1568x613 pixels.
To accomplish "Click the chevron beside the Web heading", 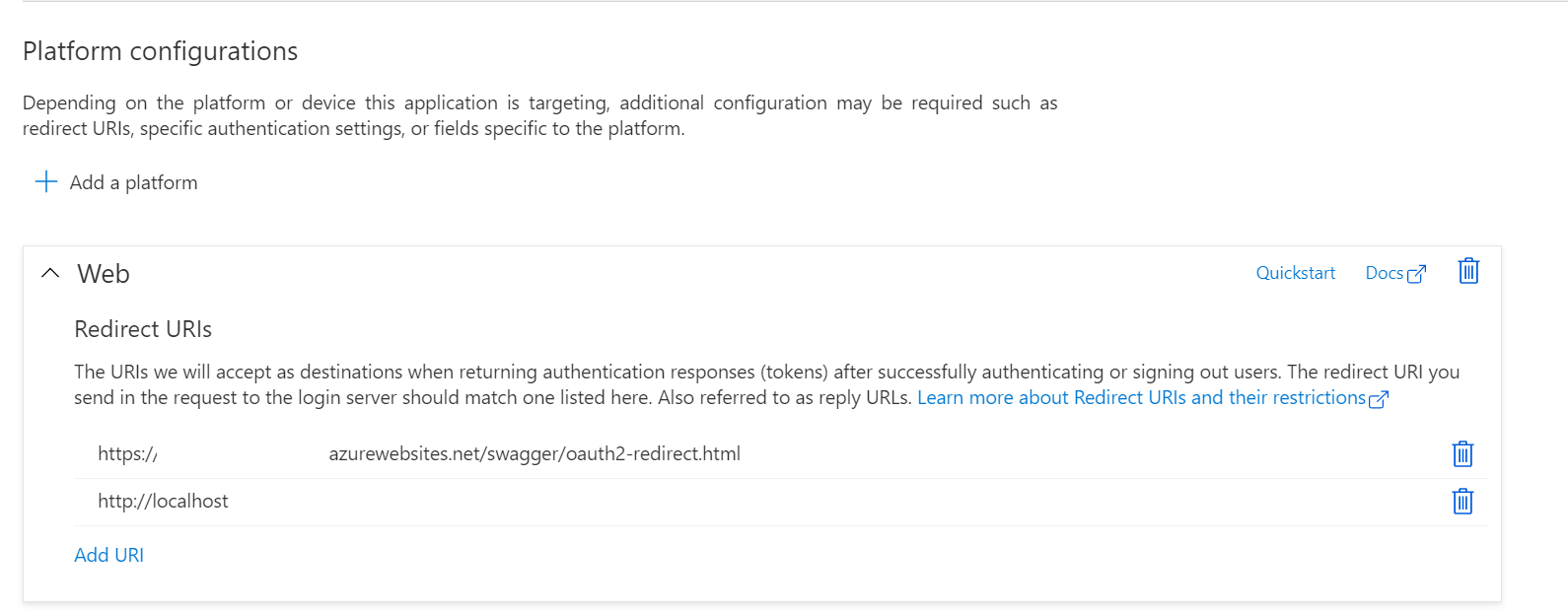I will click(x=49, y=273).
